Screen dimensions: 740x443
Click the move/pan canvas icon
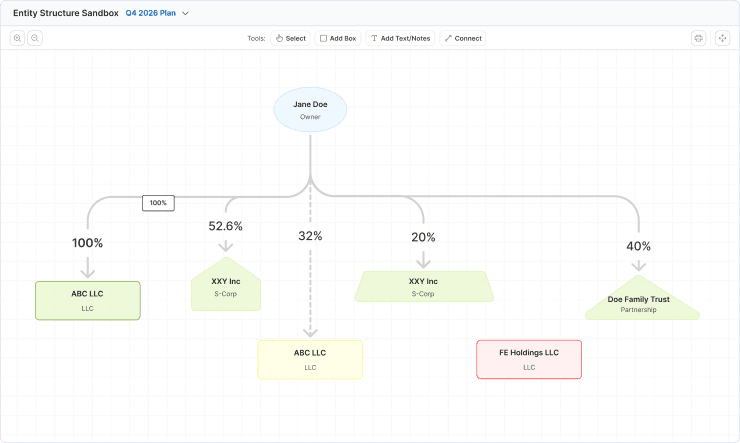pos(723,38)
